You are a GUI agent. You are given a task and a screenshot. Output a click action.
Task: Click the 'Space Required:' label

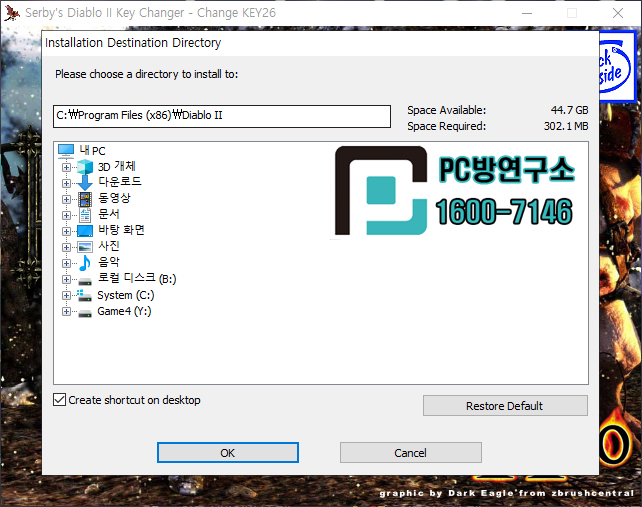point(446,126)
